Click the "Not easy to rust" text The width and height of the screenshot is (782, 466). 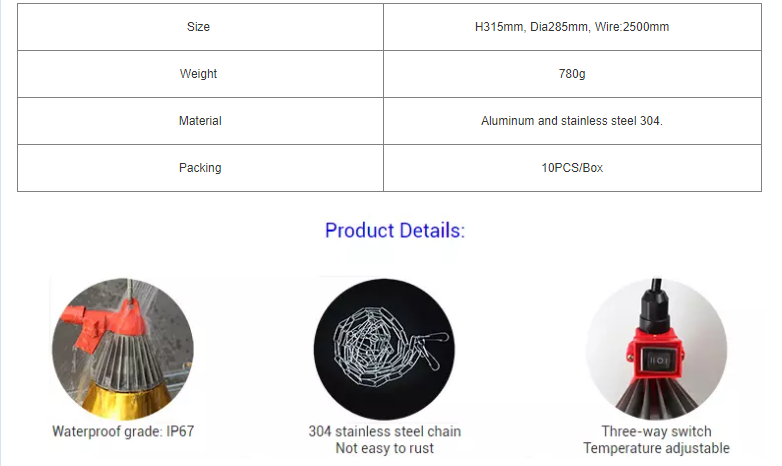[x=385, y=449]
